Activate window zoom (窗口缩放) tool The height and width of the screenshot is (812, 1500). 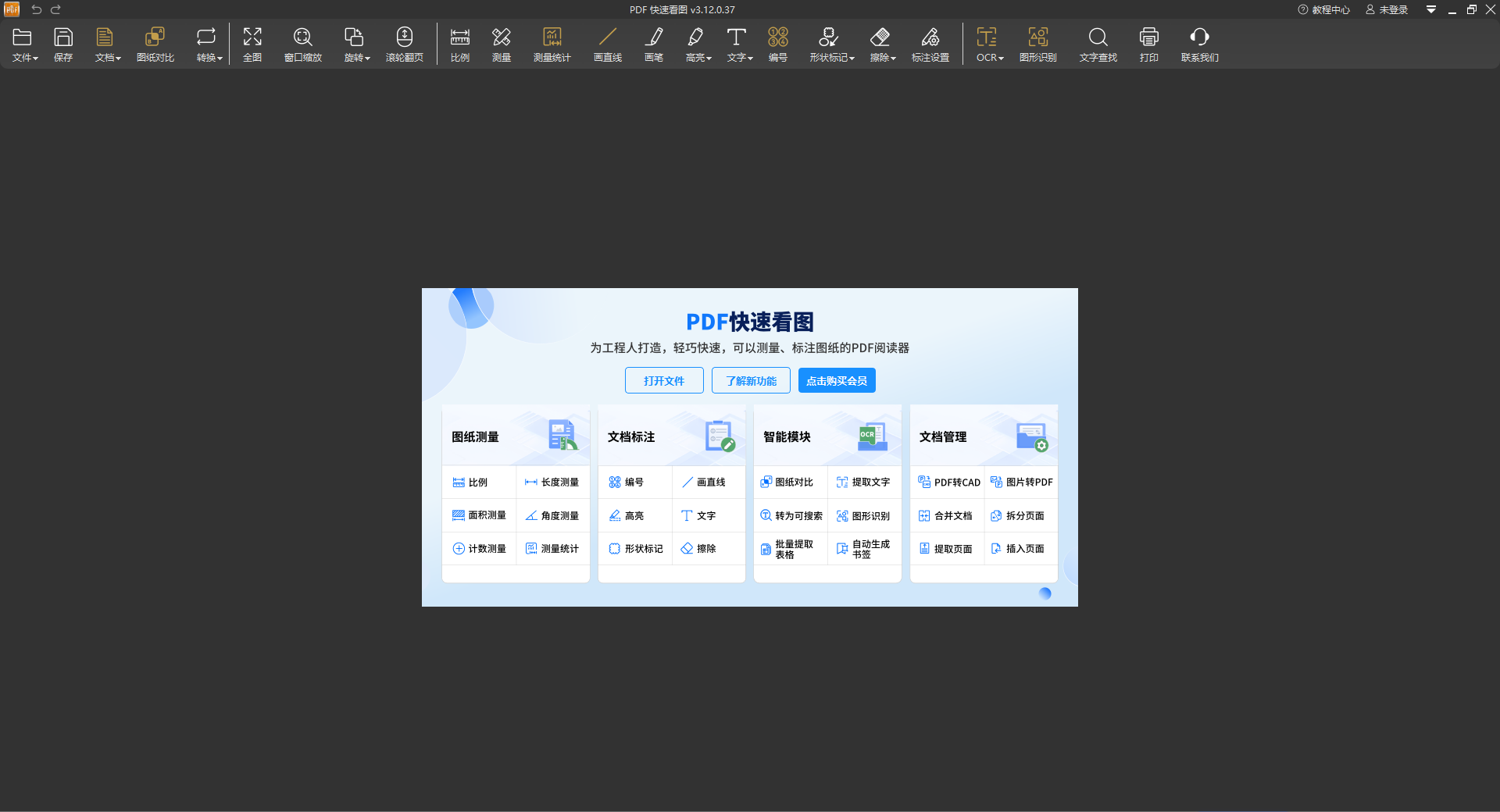[x=303, y=45]
